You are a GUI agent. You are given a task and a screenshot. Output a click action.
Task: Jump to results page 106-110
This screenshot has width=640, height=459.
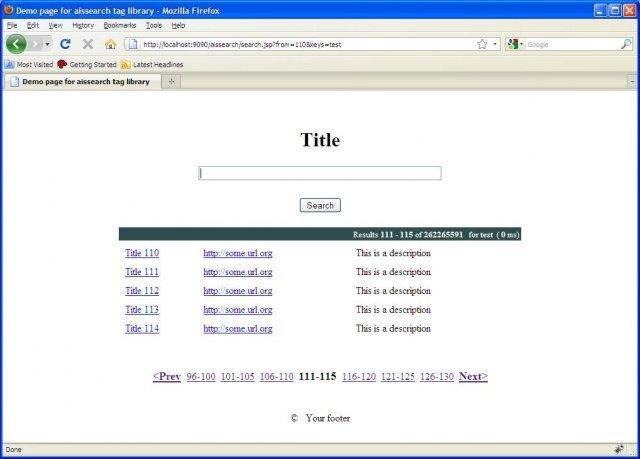coord(276,377)
